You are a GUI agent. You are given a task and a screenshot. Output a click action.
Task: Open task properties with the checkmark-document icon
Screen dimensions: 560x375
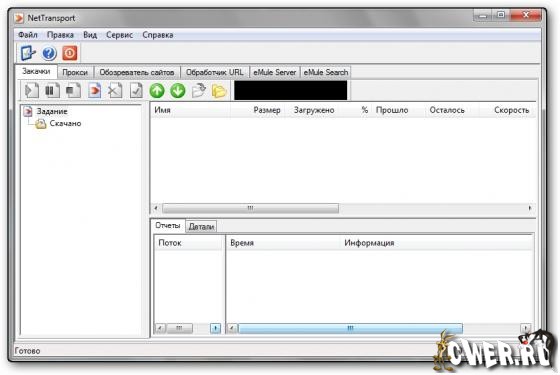[136, 91]
